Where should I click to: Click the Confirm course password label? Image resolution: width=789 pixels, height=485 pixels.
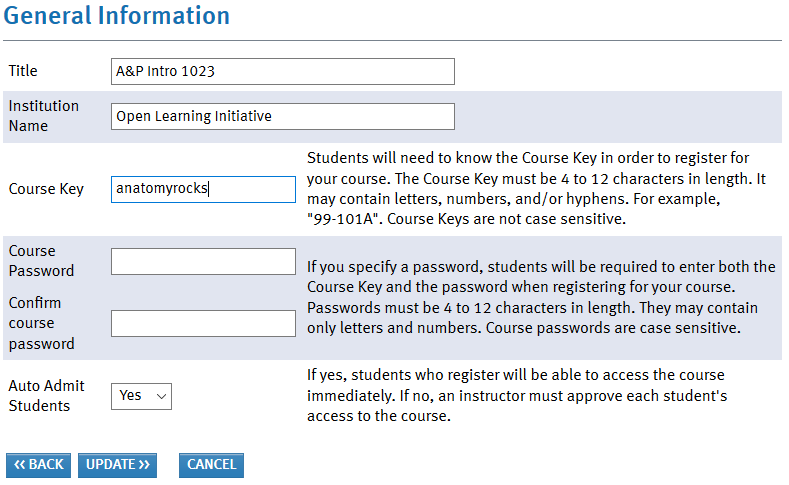(41, 323)
